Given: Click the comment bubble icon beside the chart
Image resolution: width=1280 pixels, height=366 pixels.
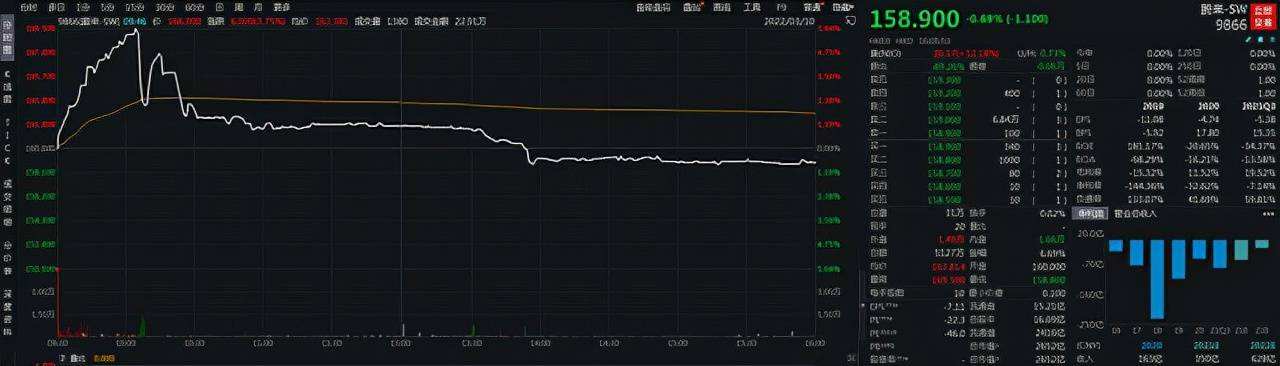Looking at the screenshot, I should coord(850,20).
